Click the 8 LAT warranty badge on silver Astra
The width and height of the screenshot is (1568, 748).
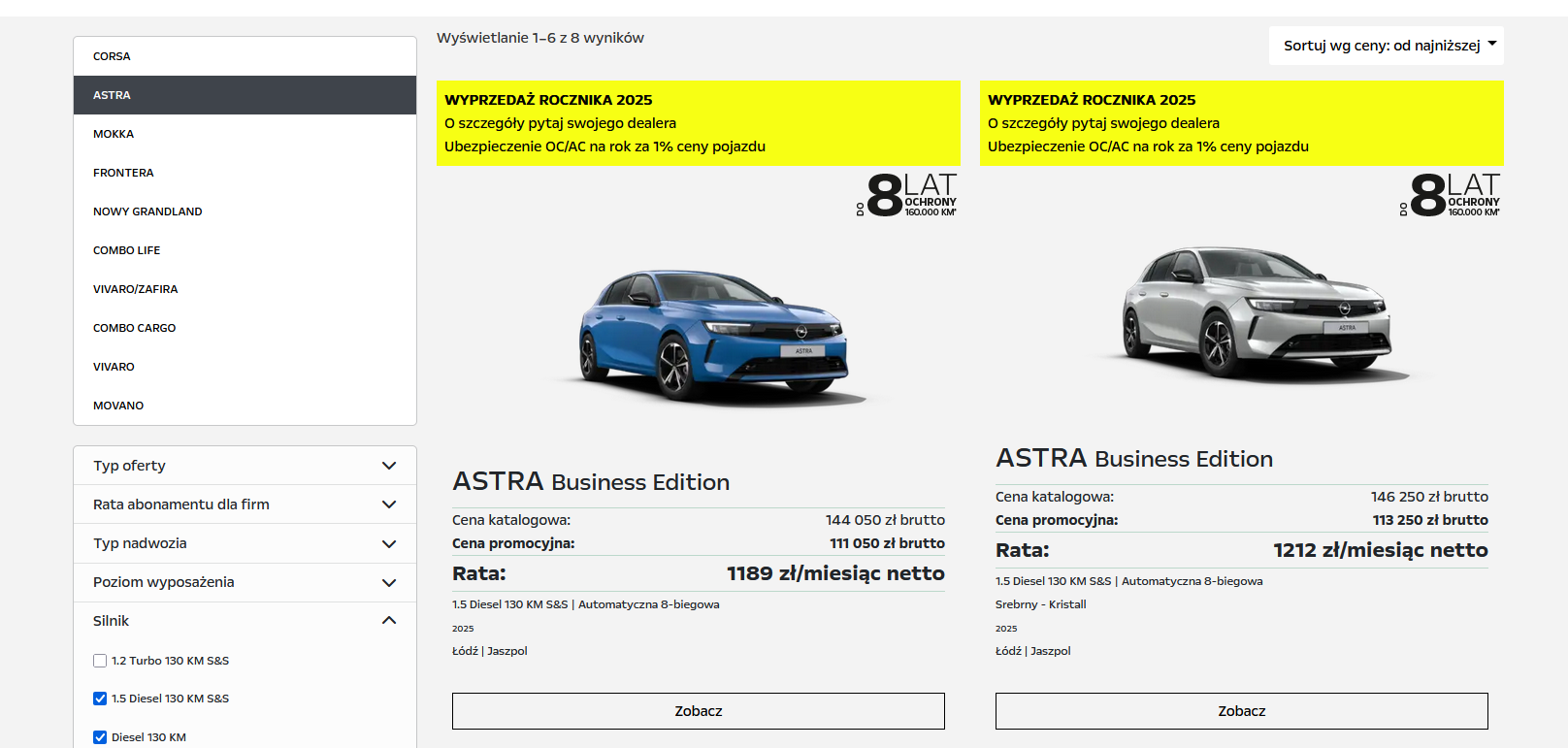click(1451, 195)
